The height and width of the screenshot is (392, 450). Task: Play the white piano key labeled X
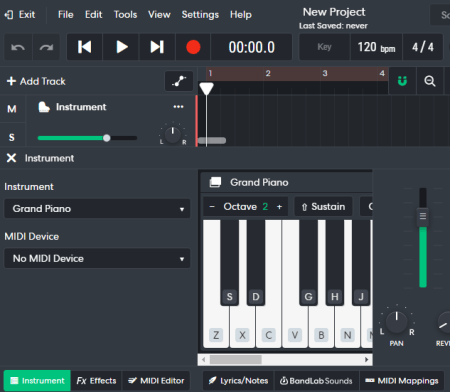[242, 335]
